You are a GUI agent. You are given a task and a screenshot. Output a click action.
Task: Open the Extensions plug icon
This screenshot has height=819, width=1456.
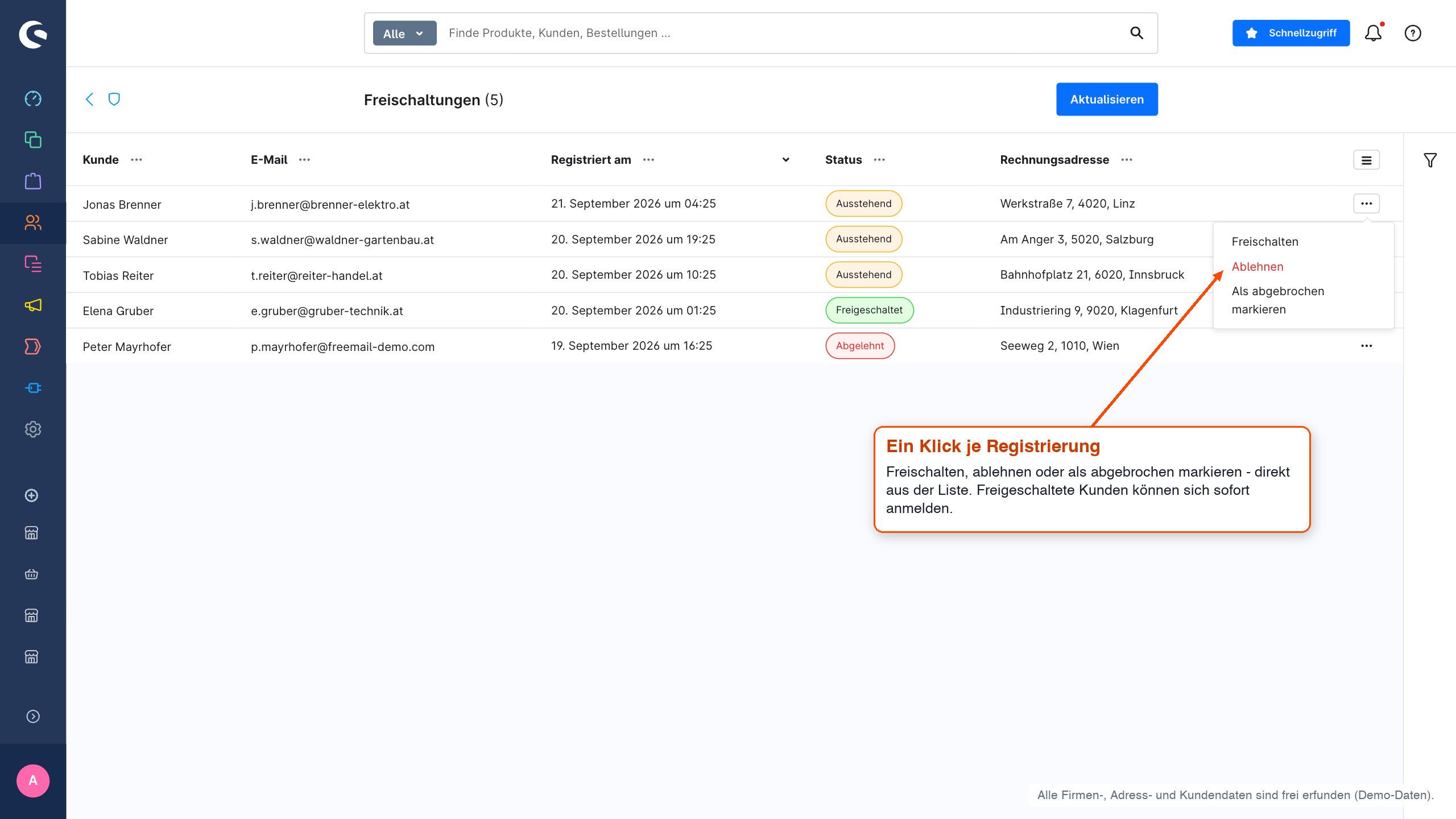(x=33, y=388)
